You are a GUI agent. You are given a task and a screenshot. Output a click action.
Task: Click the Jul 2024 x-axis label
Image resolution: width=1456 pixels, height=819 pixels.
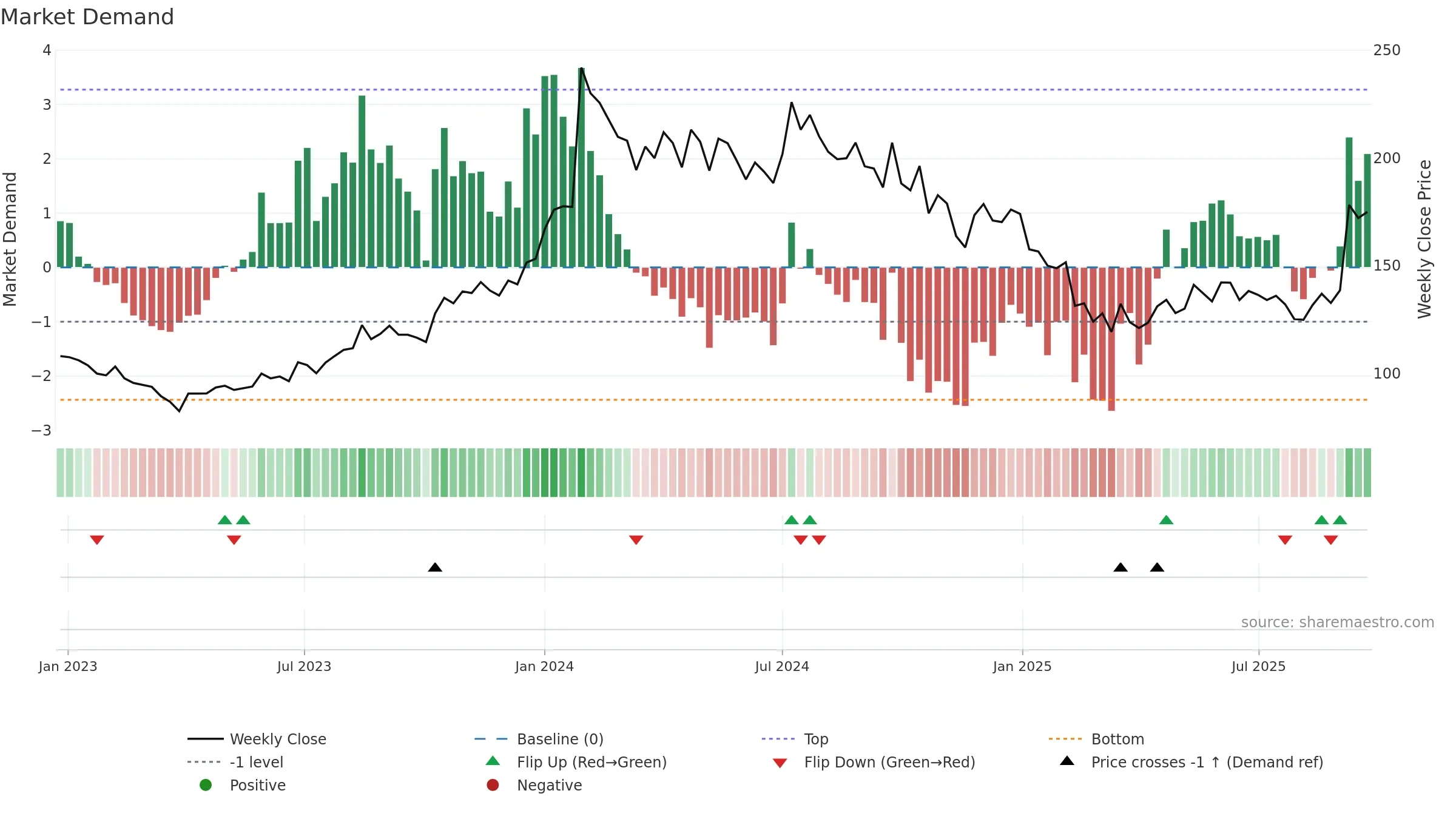tap(782, 666)
